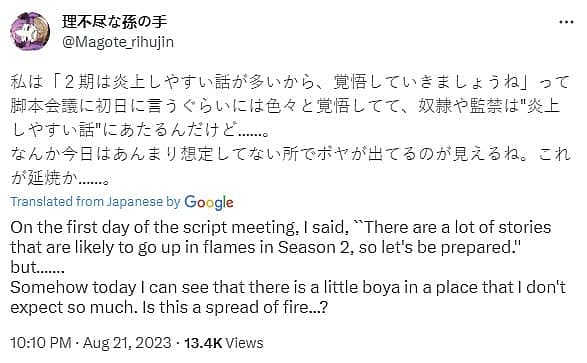Screen dimensions: 587x363
Task: View the 13.4K view count analytics
Action: tap(203, 343)
